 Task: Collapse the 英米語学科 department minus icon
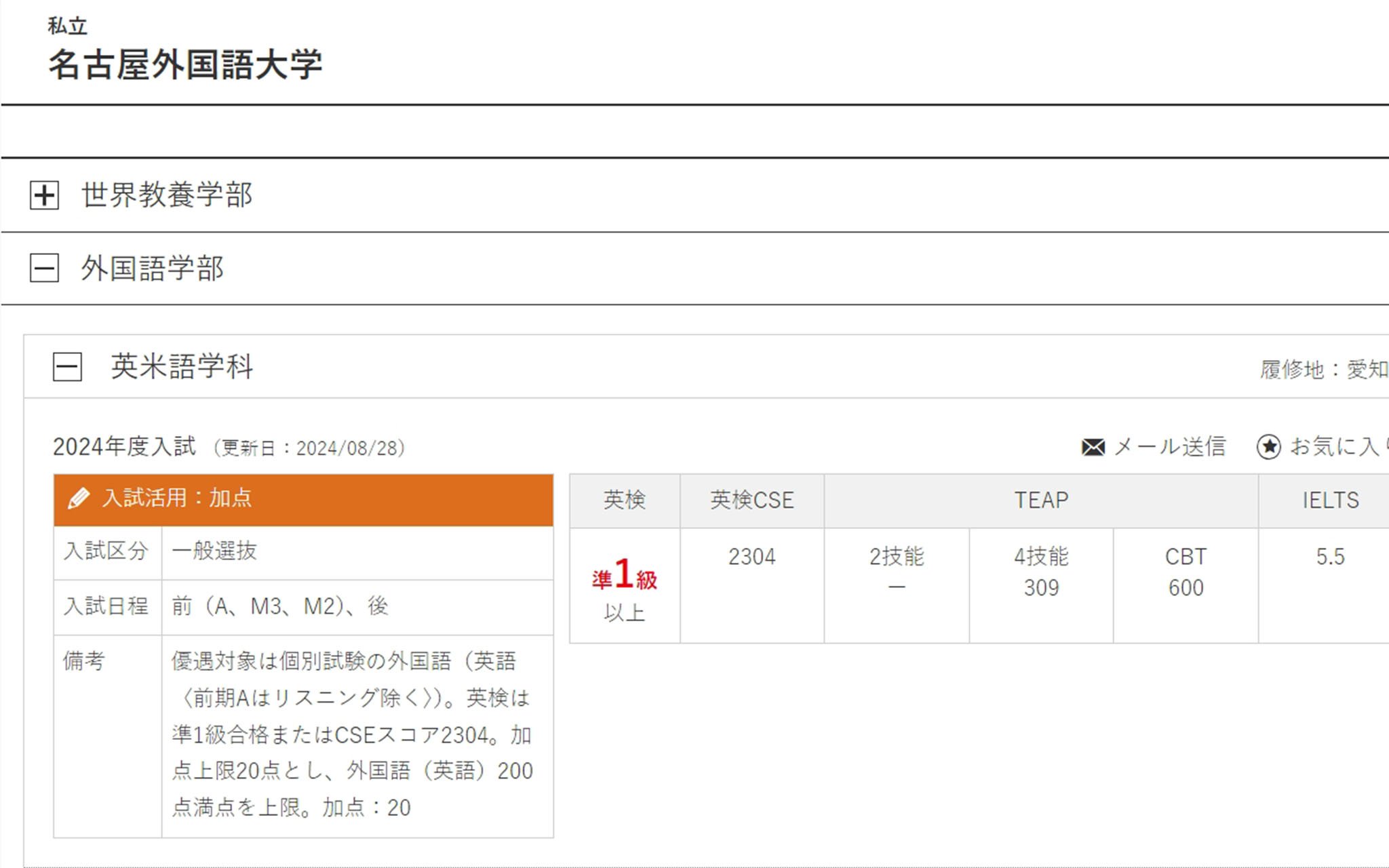pyautogui.click(x=67, y=367)
